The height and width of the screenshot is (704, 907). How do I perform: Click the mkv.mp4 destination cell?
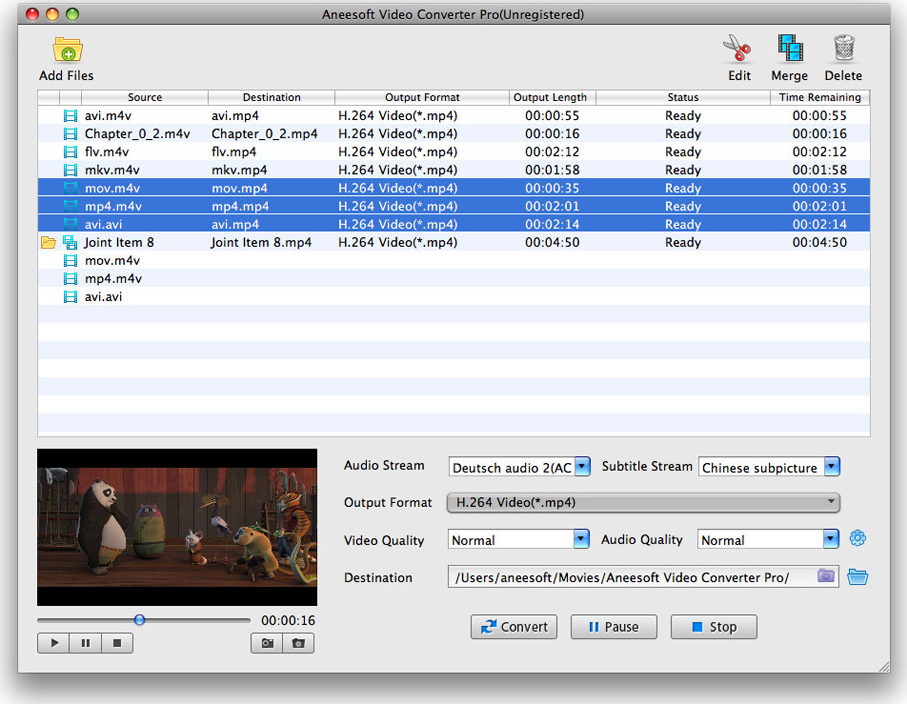239,170
